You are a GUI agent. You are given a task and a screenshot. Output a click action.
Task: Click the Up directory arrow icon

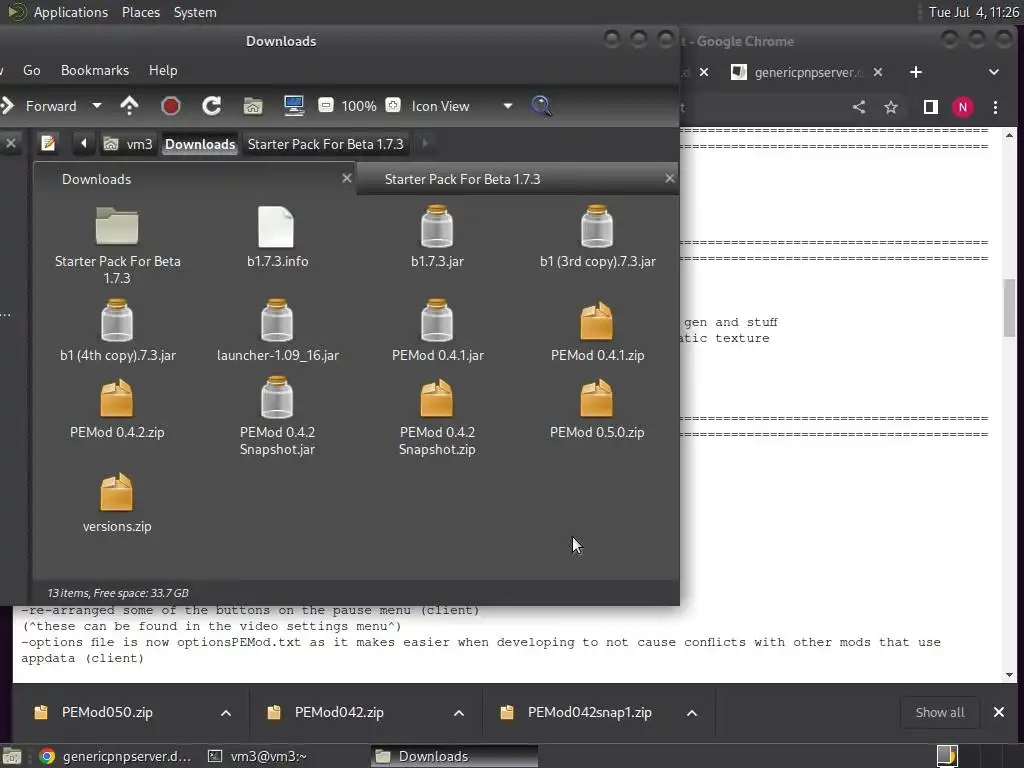point(129,106)
